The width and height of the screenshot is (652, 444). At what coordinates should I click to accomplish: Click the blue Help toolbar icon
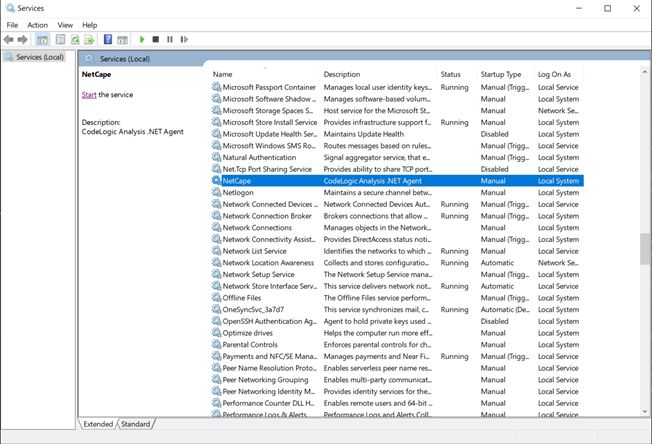(108, 39)
